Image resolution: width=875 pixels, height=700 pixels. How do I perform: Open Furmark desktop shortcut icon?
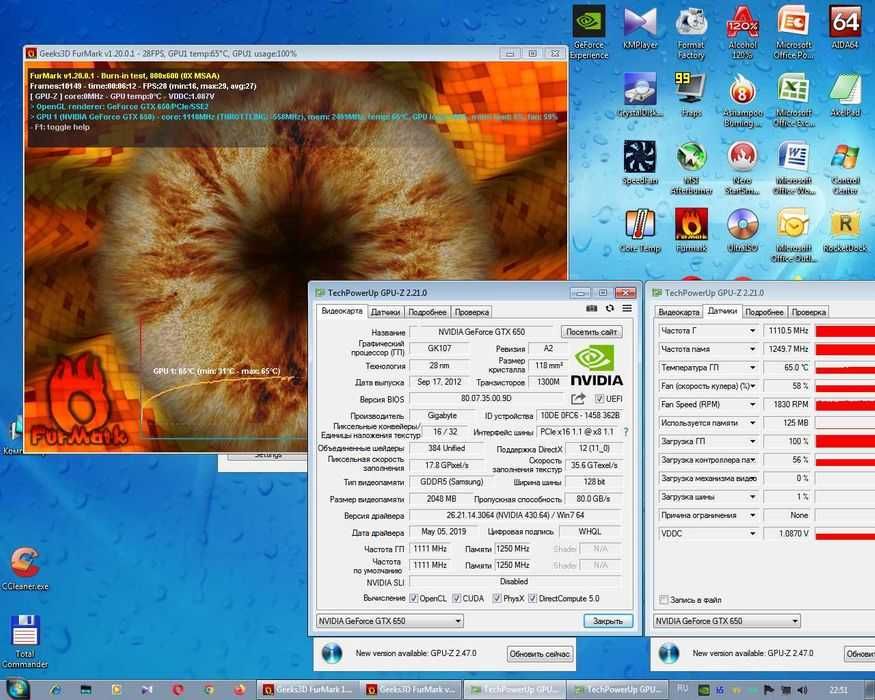pos(691,231)
